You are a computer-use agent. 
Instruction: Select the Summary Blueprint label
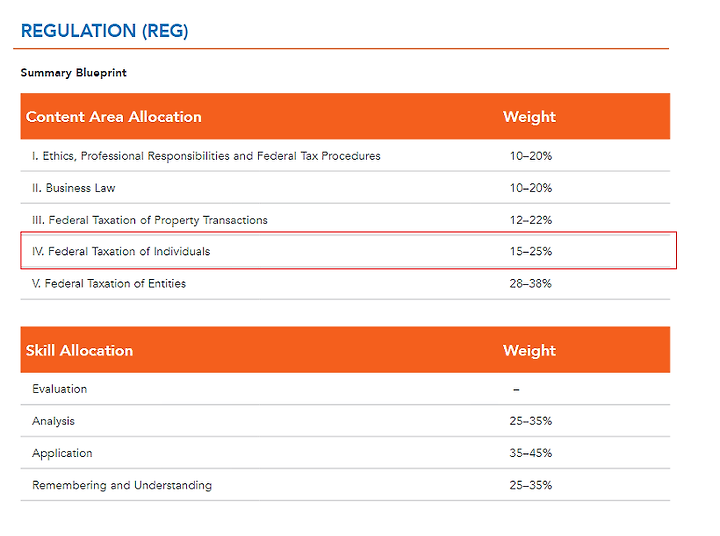[x=73, y=73]
